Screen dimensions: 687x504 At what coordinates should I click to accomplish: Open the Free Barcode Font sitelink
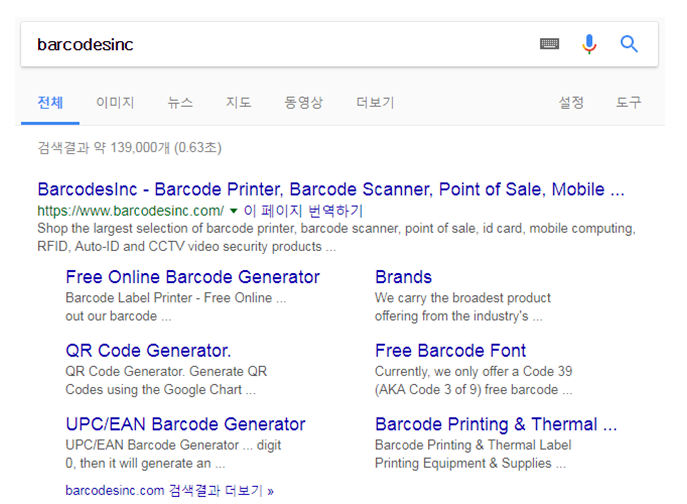pos(450,351)
